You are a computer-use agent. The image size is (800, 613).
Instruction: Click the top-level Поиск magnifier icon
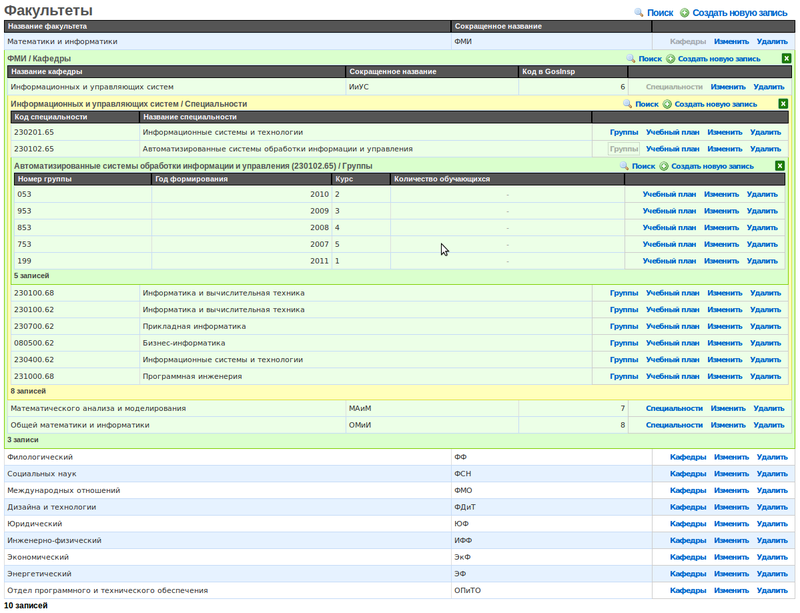(639, 12)
